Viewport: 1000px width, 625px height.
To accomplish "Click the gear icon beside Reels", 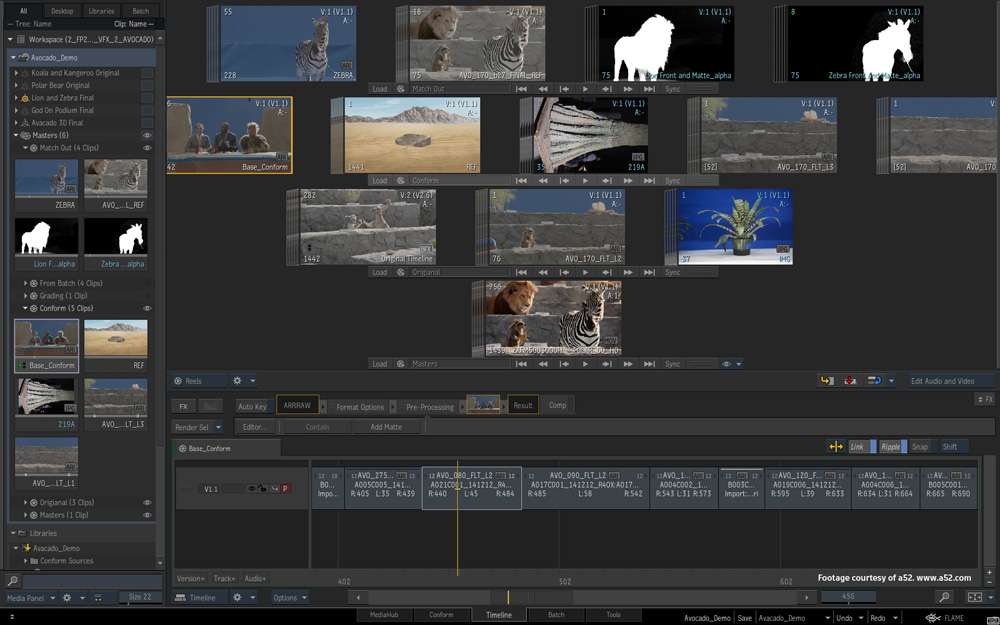I will (237, 381).
